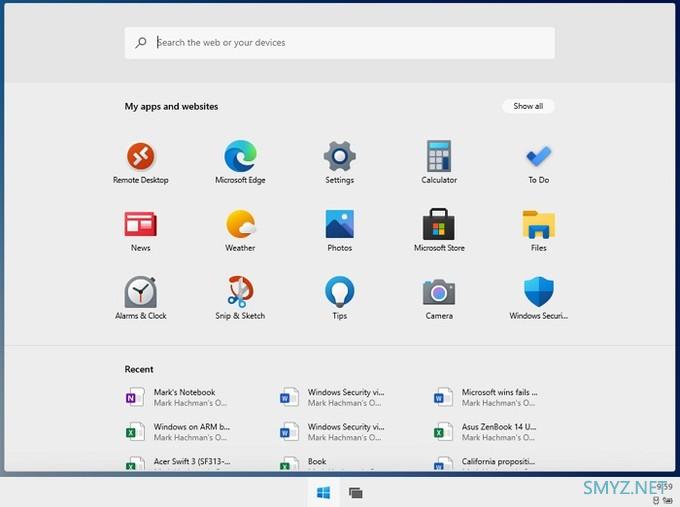Open recent file Asus ZenBook 14 U...
This screenshot has height=507, width=680.
click(x=486, y=432)
